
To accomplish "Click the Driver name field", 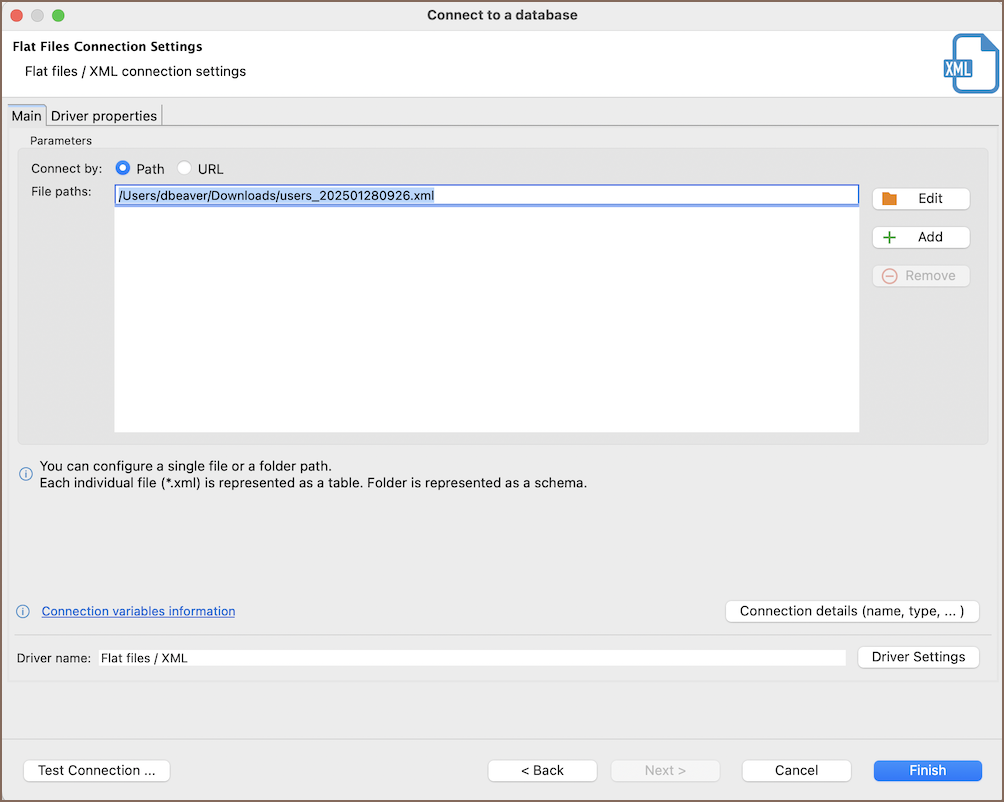I will [470, 658].
